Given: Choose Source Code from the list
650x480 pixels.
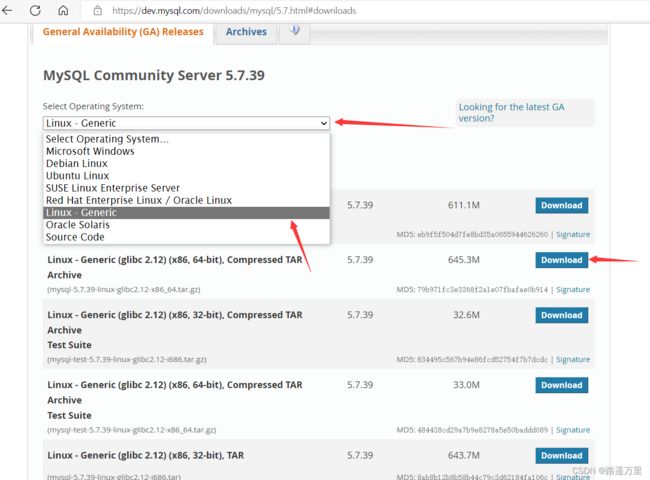Looking at the screenshot, I should [x=186, y=237].
